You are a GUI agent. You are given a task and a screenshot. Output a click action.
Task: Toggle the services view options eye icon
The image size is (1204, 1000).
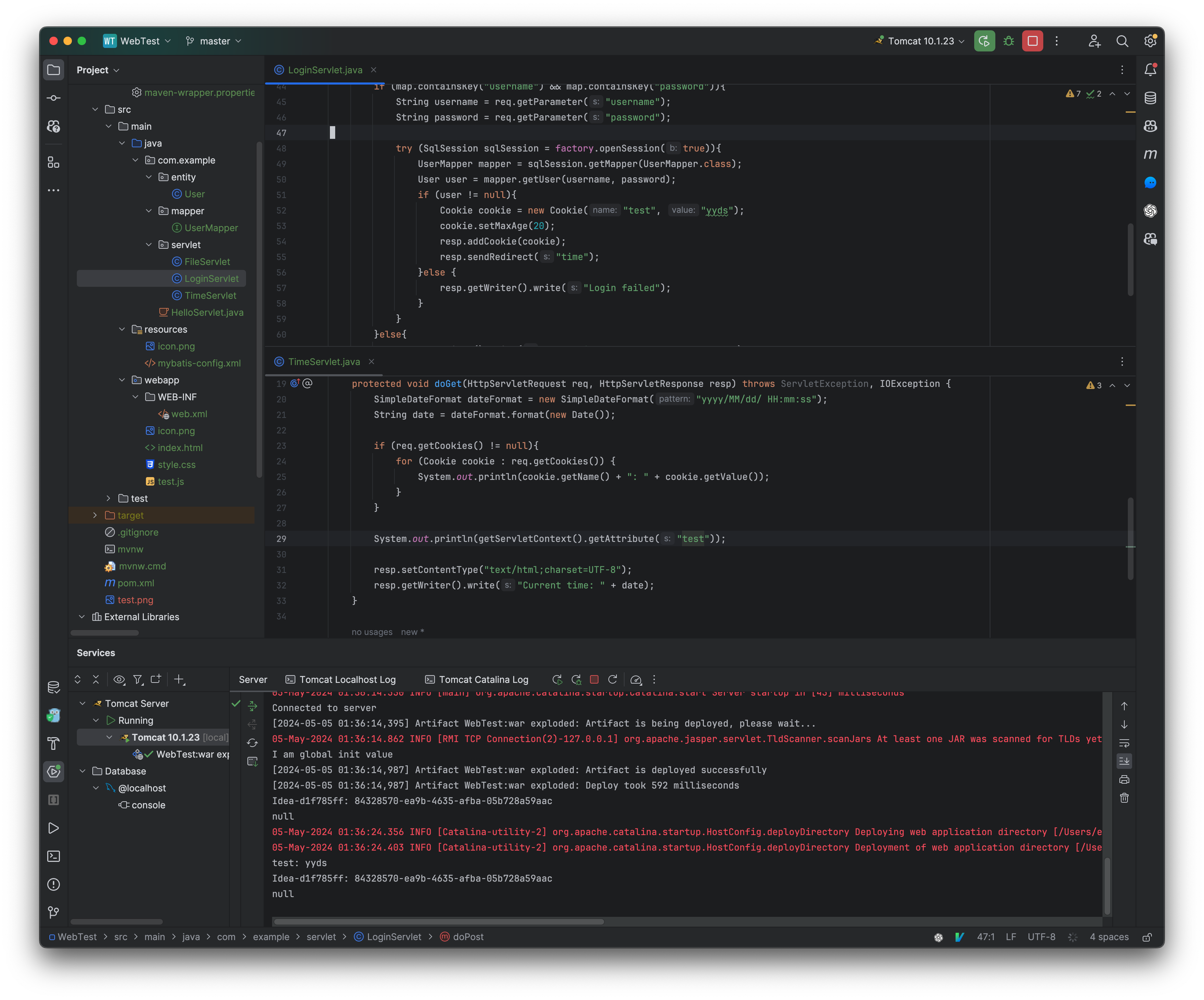click(119, 680)
